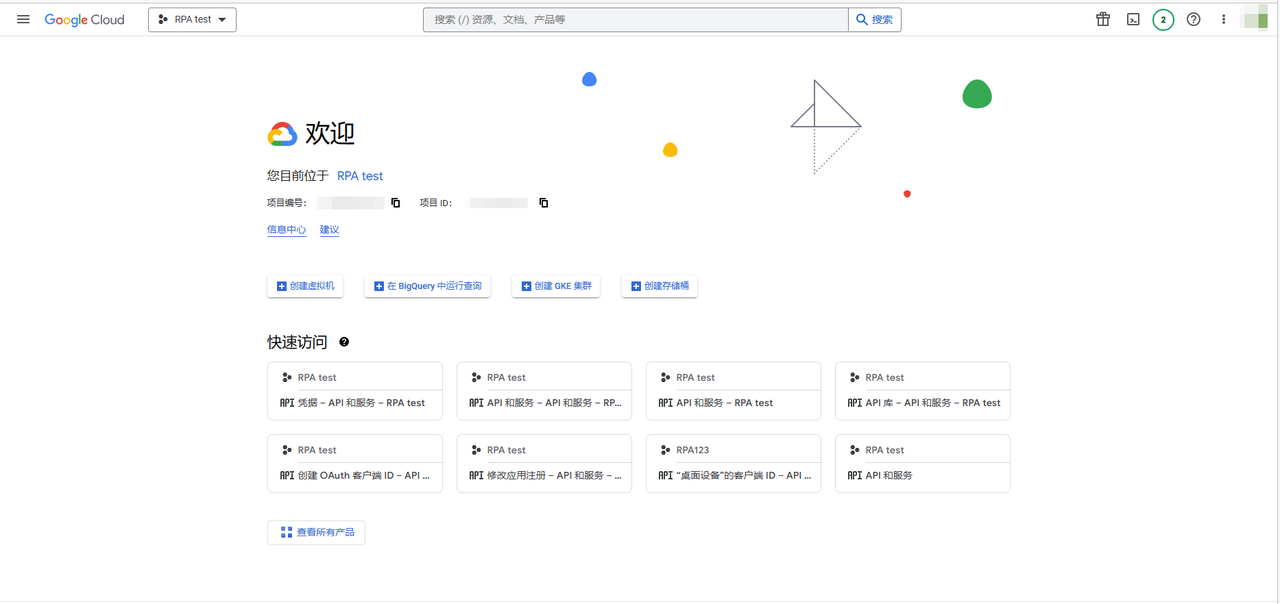This screenshot has height=604, width=1280.
Task: Click the 搜索 search button
Action: (x=875, y=19)
